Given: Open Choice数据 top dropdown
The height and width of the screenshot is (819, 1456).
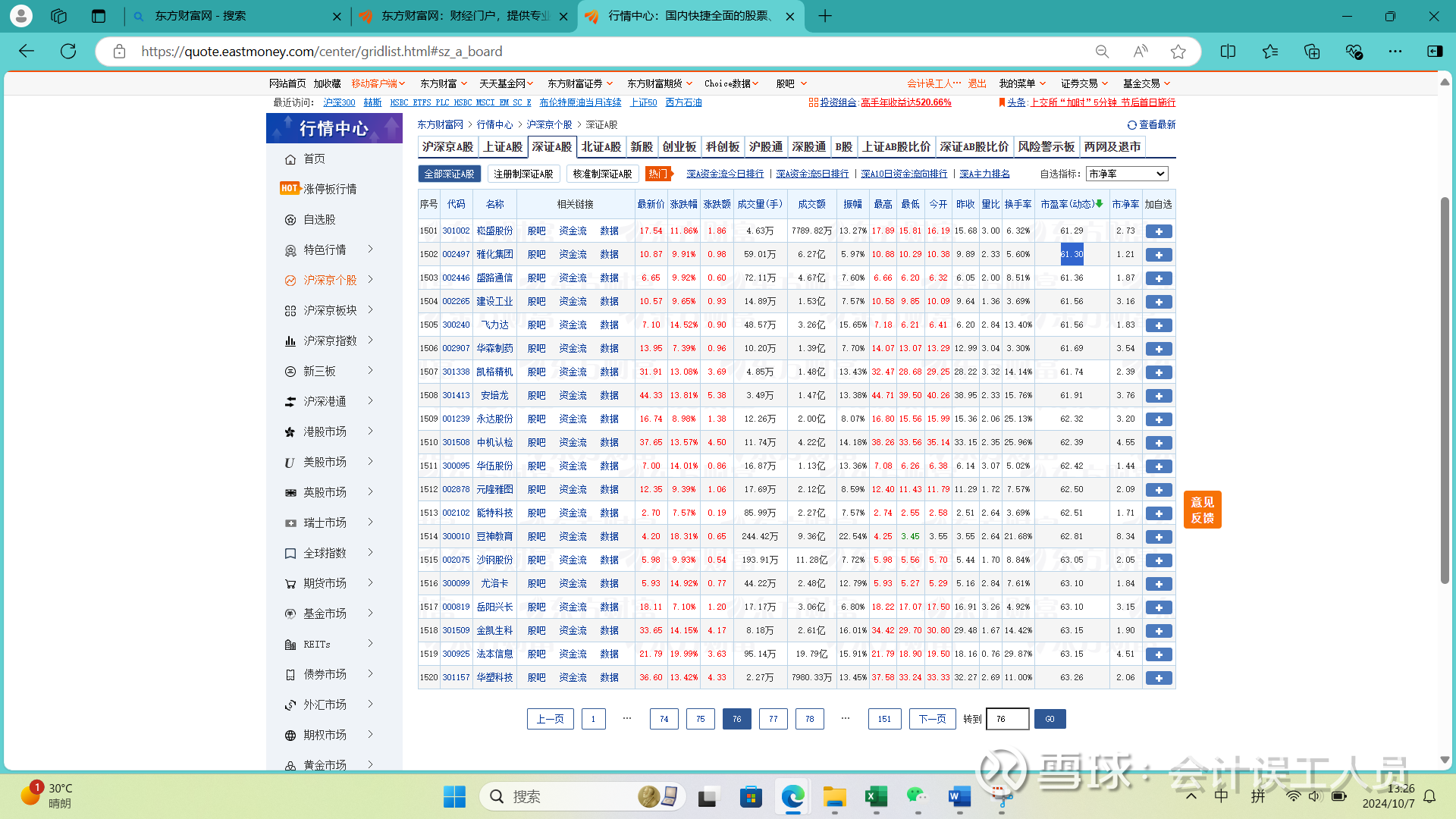Looking at the screenshot, I should coord(732,83).
